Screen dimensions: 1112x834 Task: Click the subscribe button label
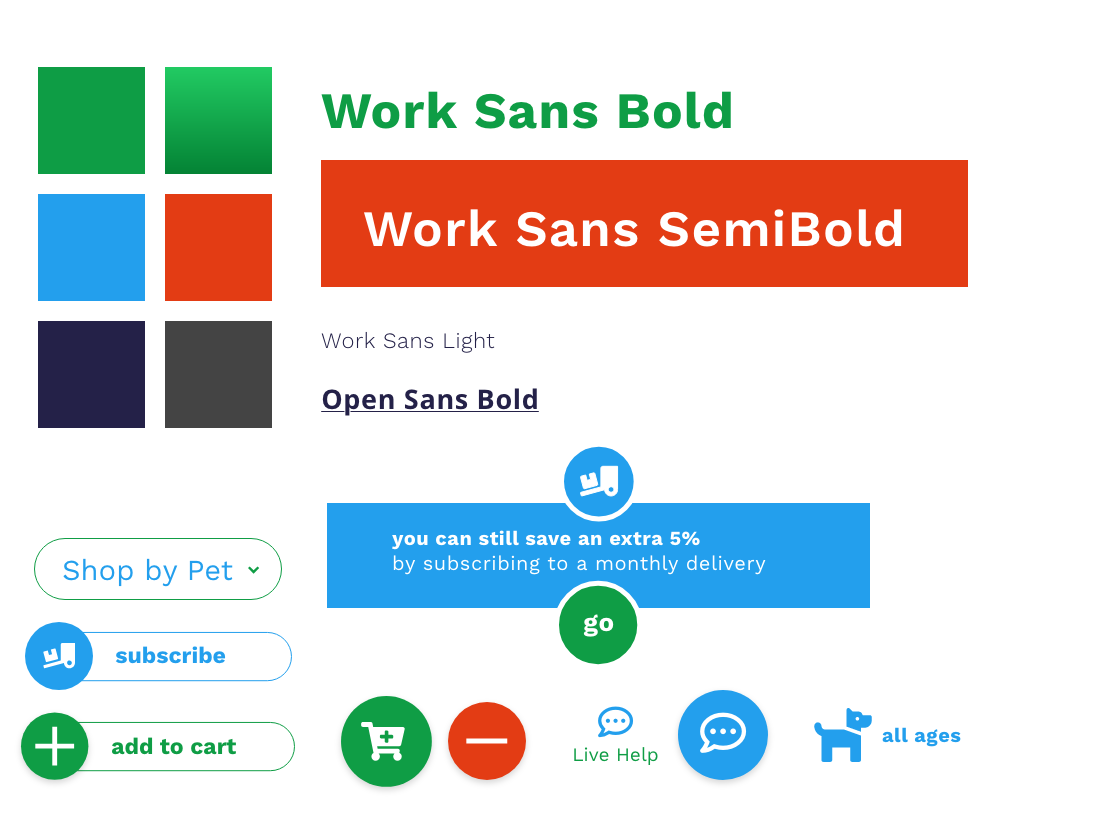click(170, 656)
